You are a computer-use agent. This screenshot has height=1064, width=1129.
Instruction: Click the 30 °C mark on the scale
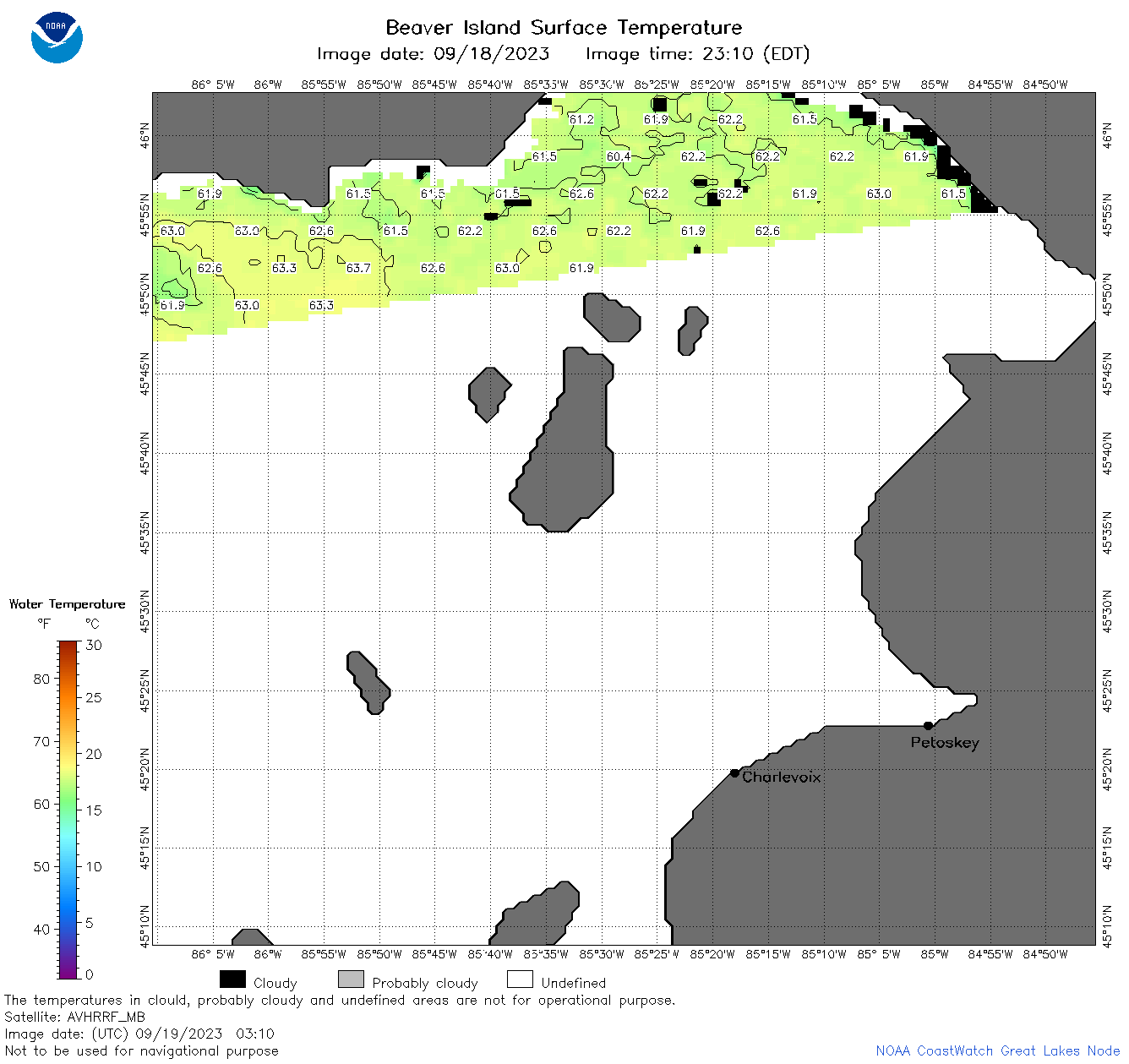tap(94, 645)
